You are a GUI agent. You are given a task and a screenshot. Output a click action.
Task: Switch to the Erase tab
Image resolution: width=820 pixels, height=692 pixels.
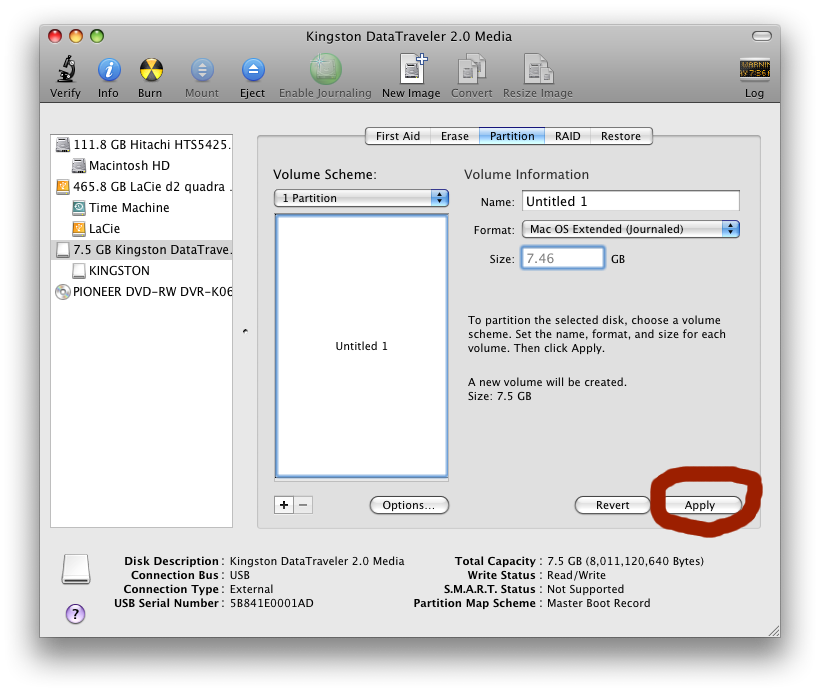454,136
